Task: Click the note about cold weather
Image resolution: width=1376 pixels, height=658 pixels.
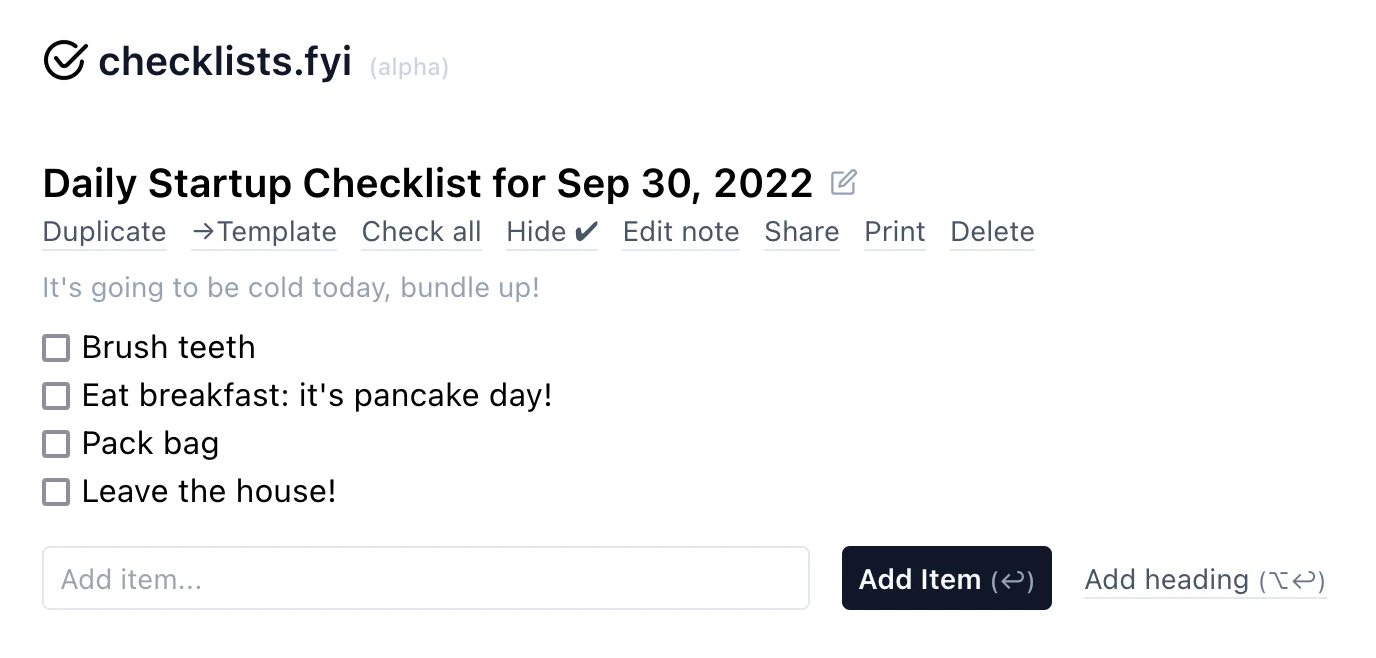Action: [291, 288]
